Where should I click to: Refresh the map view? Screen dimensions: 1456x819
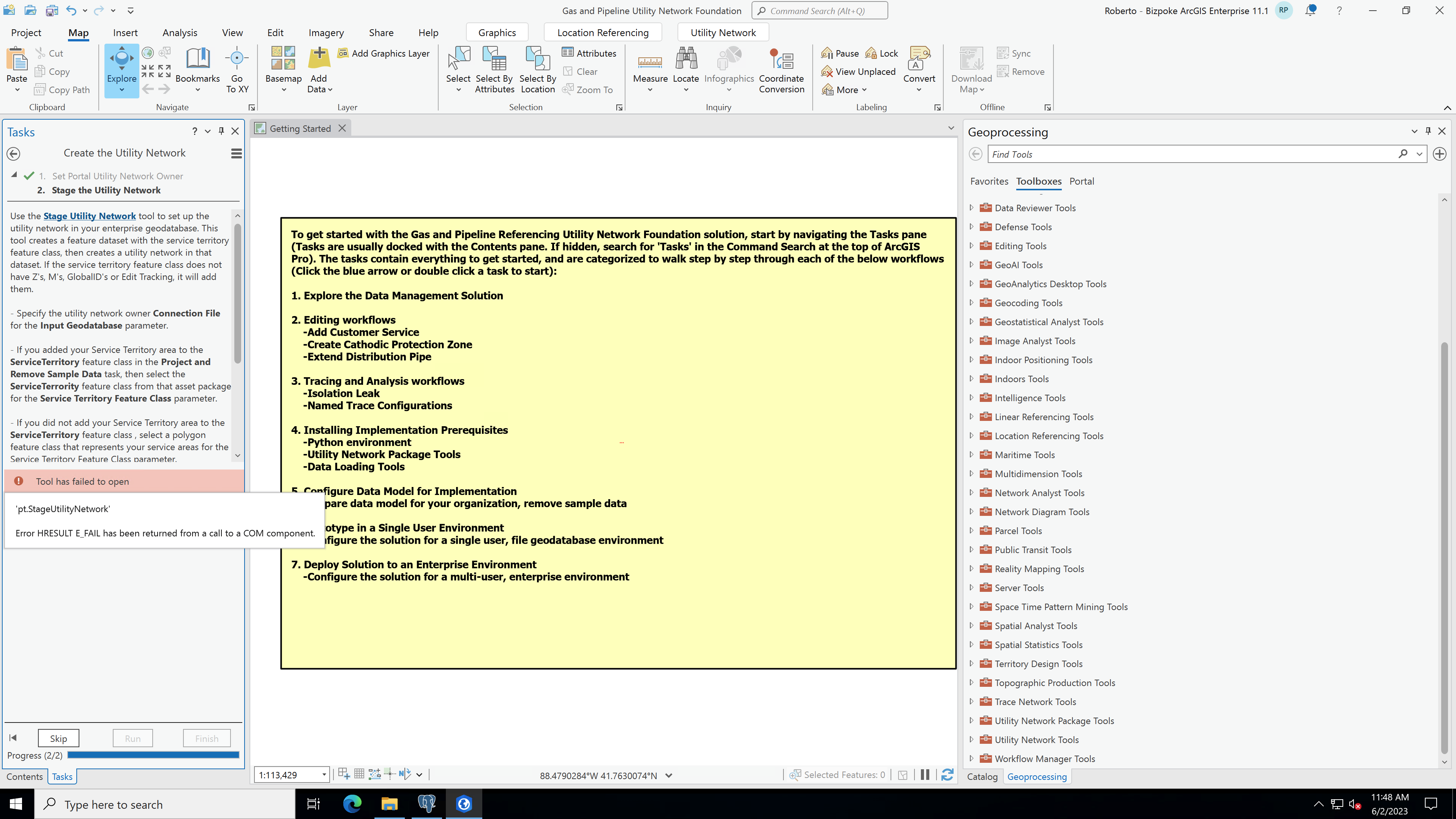pos(947,775)
